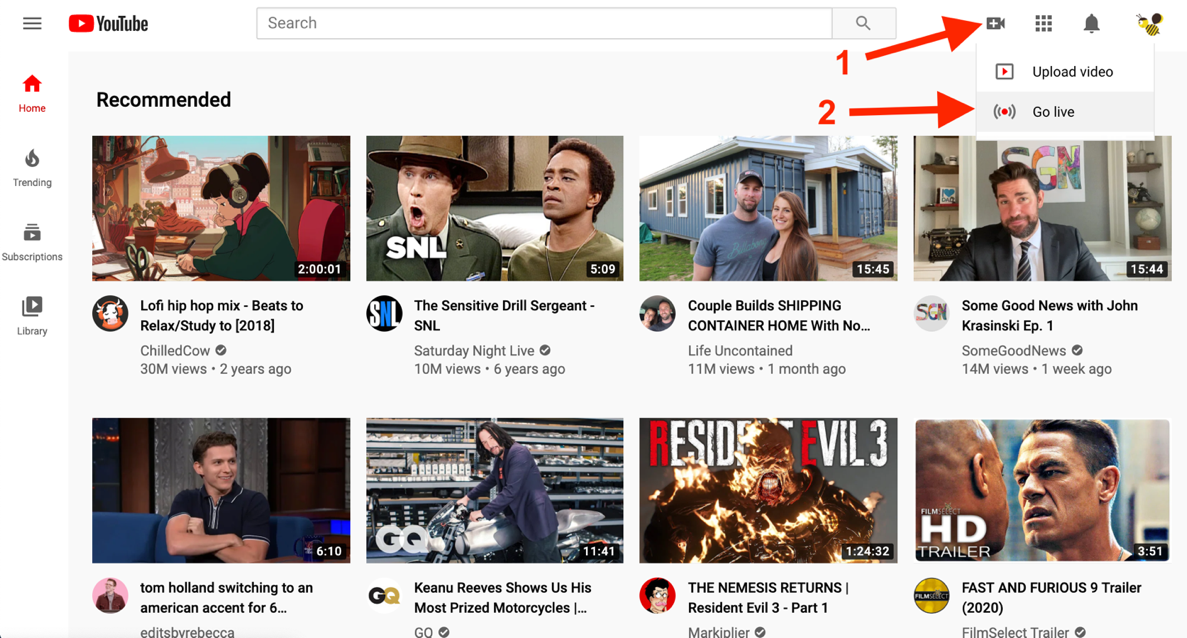The height and width of the screenshot is (638, 1187).
Task: Open title 'Lofi hip hop mix - Beats to Relax/Study to'
Action: [x=221, y=316]
